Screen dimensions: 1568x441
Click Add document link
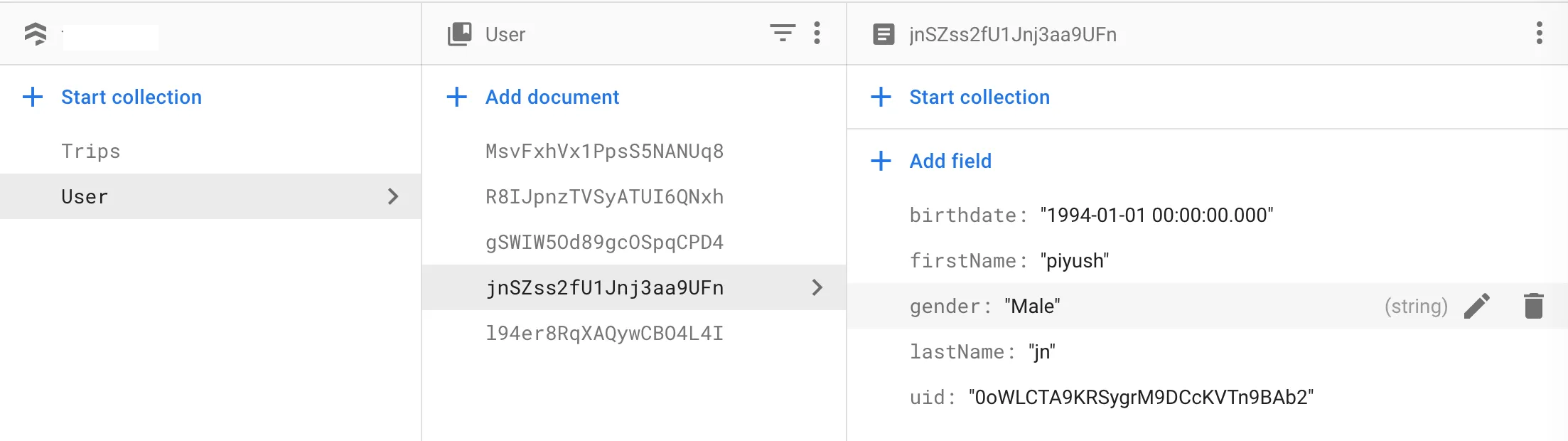click(x=552, y=97)
